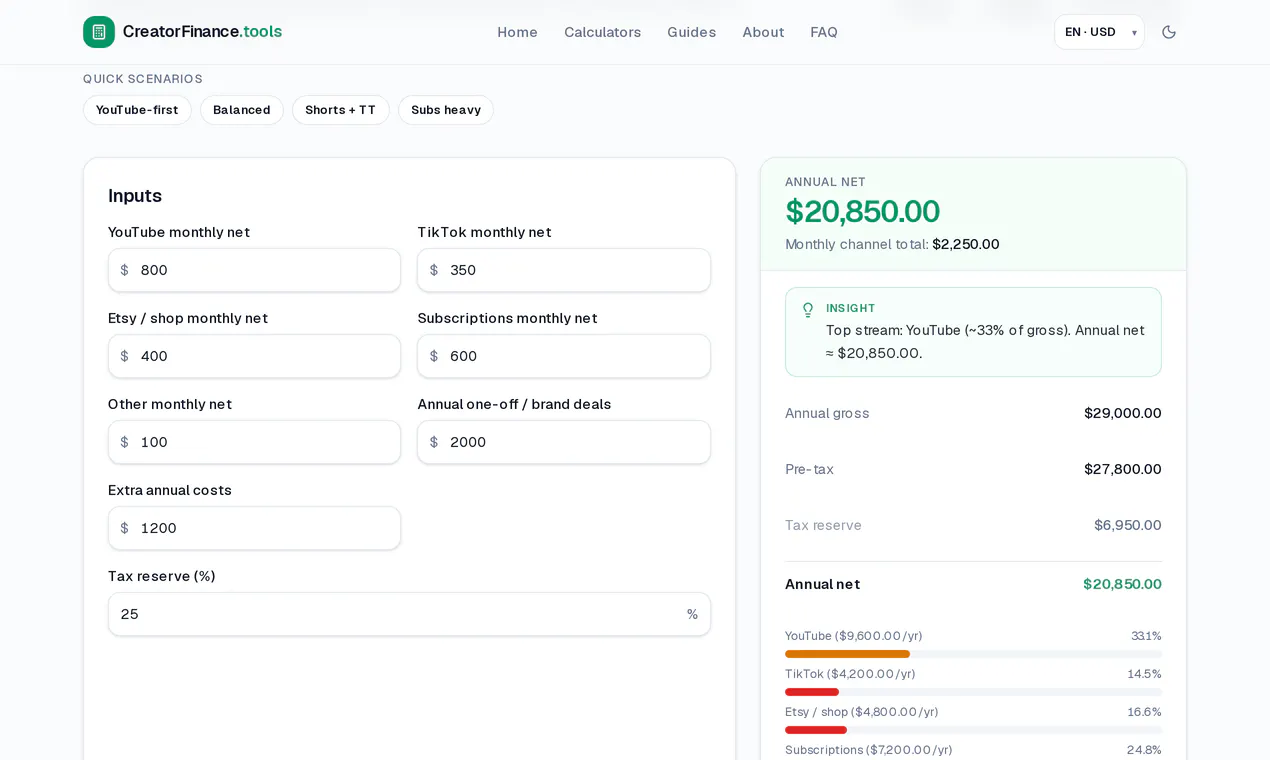Click the YouTube ($9,600.00/yr) label

point(853,636)
